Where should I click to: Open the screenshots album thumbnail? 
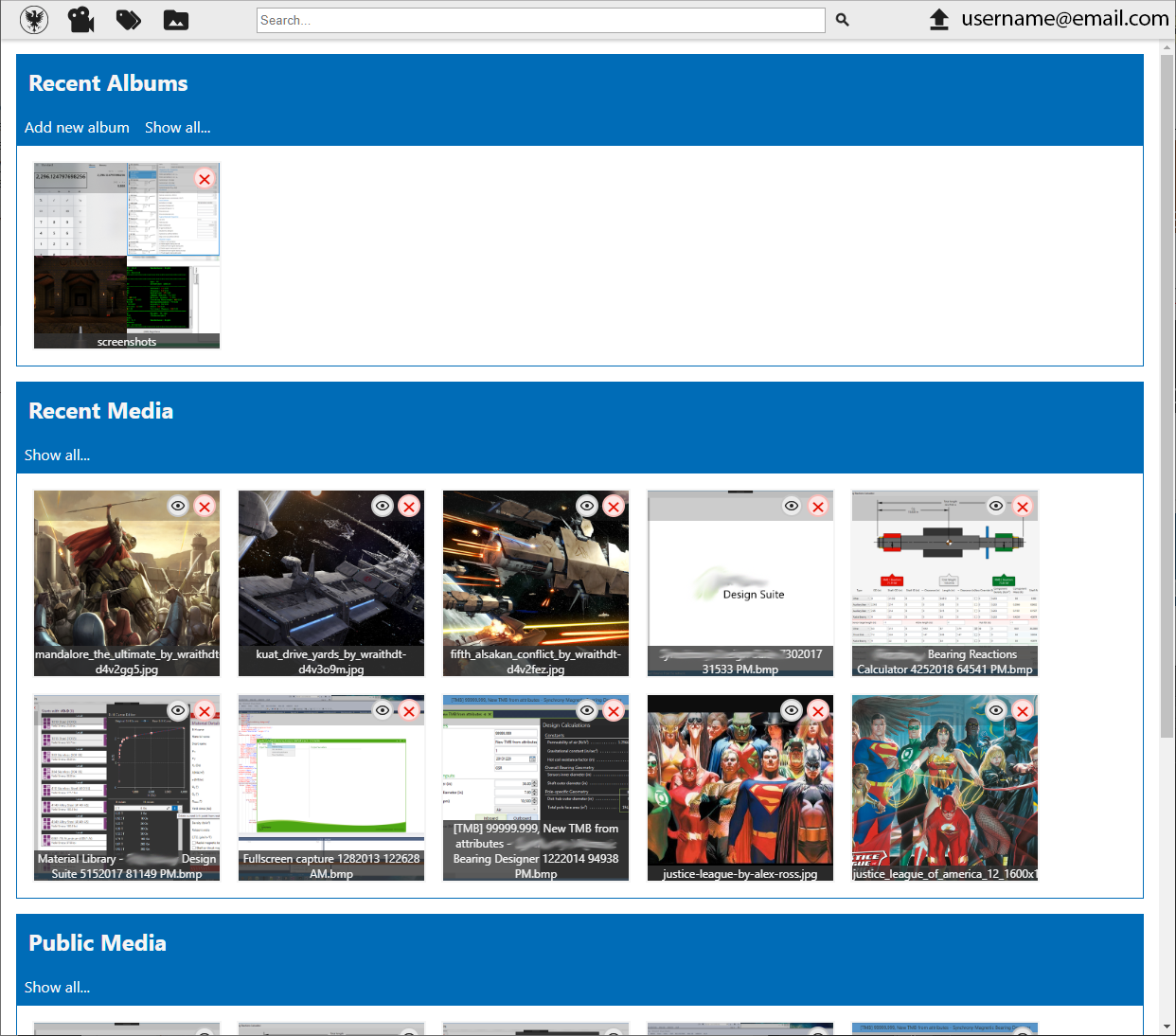pos(127,256)
